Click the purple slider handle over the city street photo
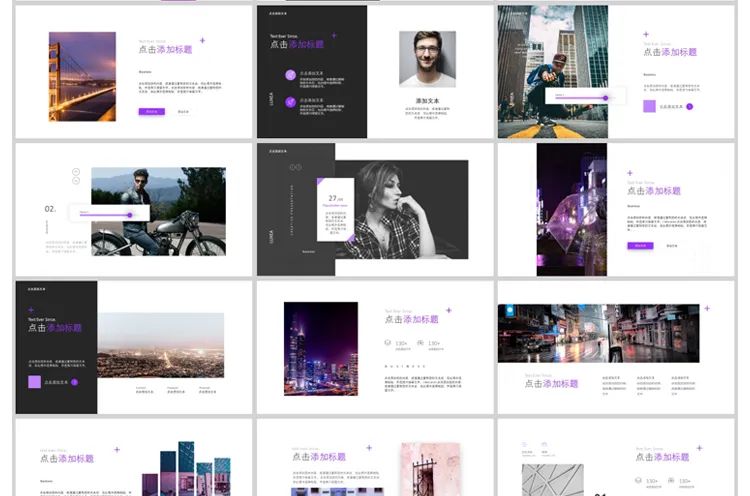Screen dimensions: 750x496 pyautogui.click(x=606, y=98)
